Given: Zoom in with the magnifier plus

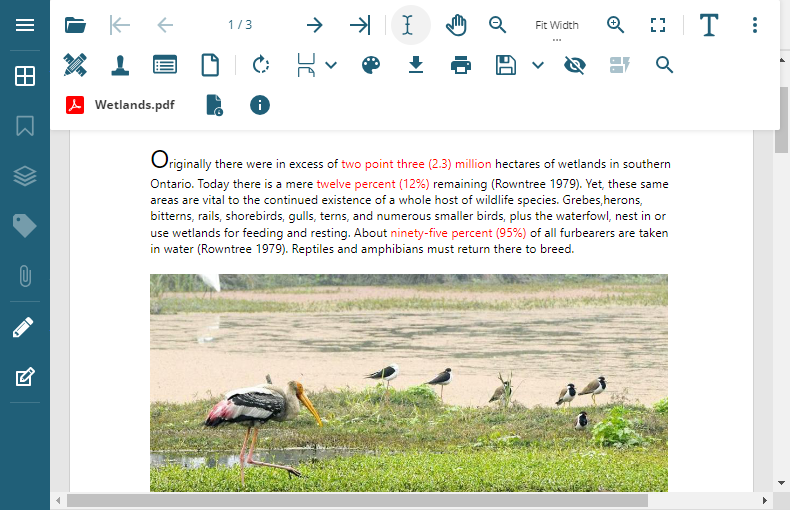Looking at the screenshot, I should (x=615, y=25).
